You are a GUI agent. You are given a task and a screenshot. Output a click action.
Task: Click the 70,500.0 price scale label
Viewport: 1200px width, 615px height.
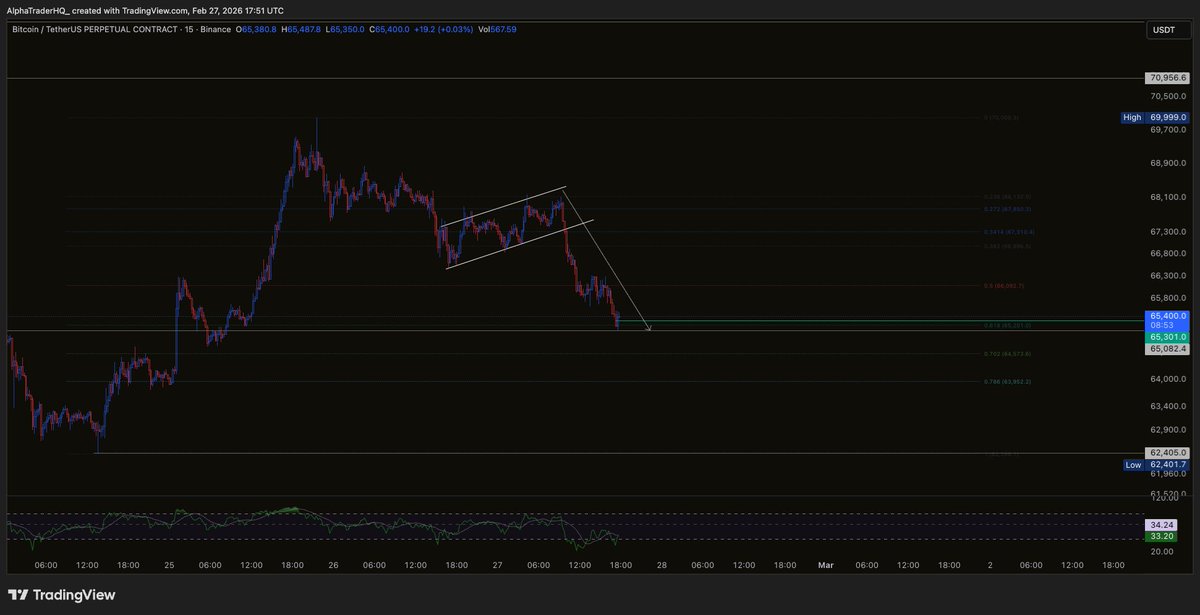[1168, 96]
